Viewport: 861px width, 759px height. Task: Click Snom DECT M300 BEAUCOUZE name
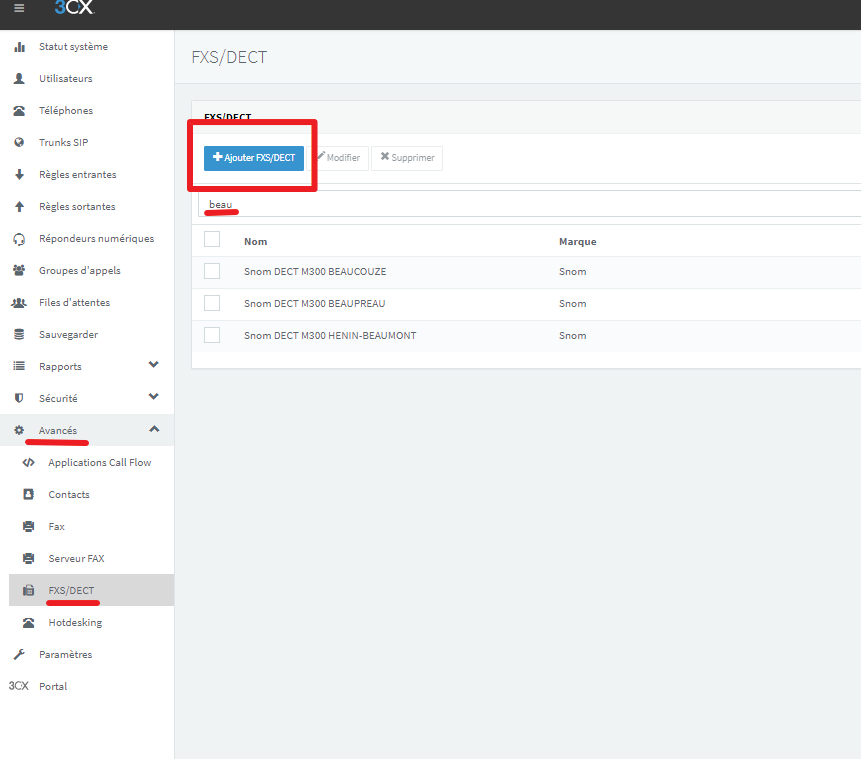[315, 271]
